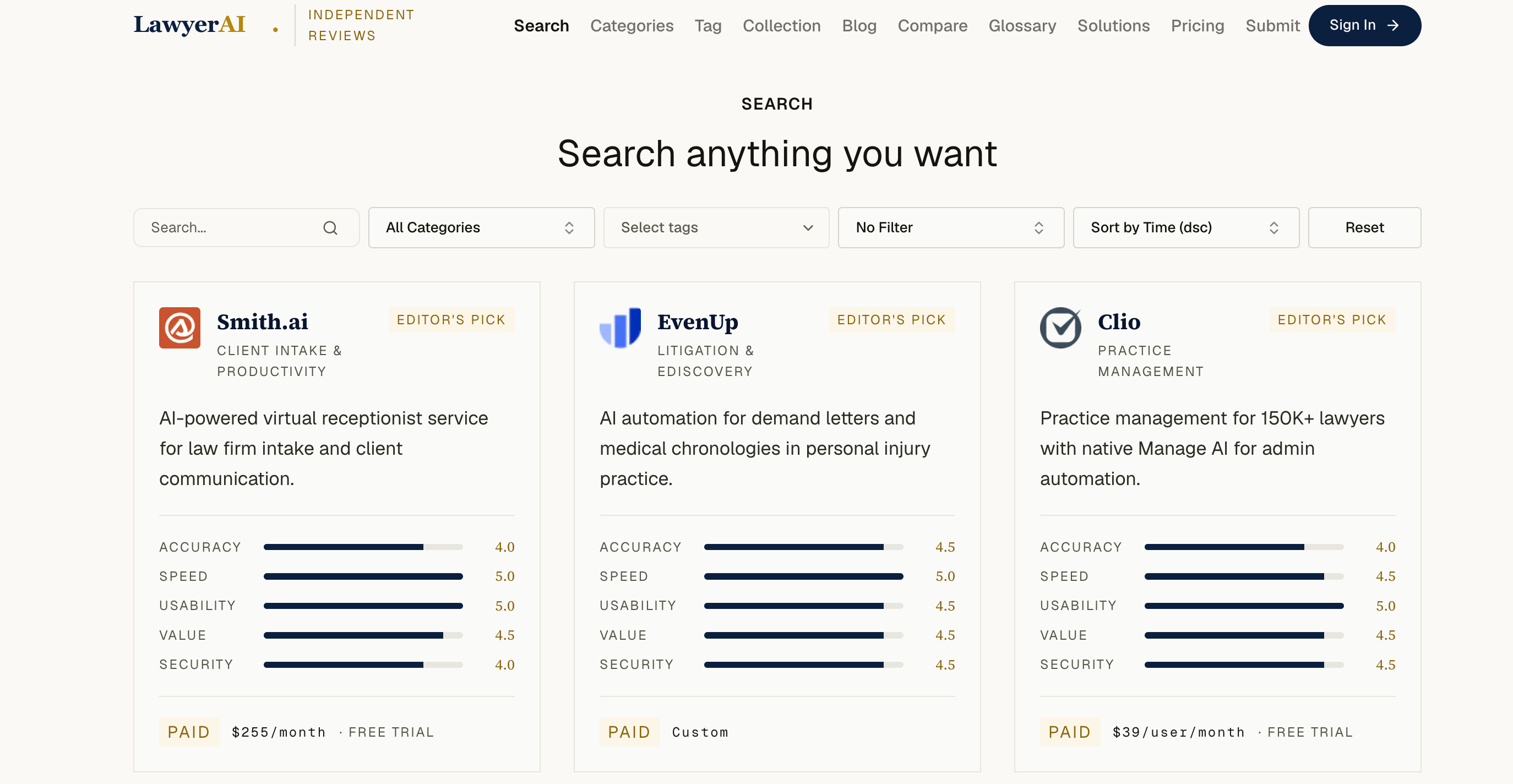Open the EvenUp title link
This screenshot has height=784, width=1513.
(x=698, y=322)
